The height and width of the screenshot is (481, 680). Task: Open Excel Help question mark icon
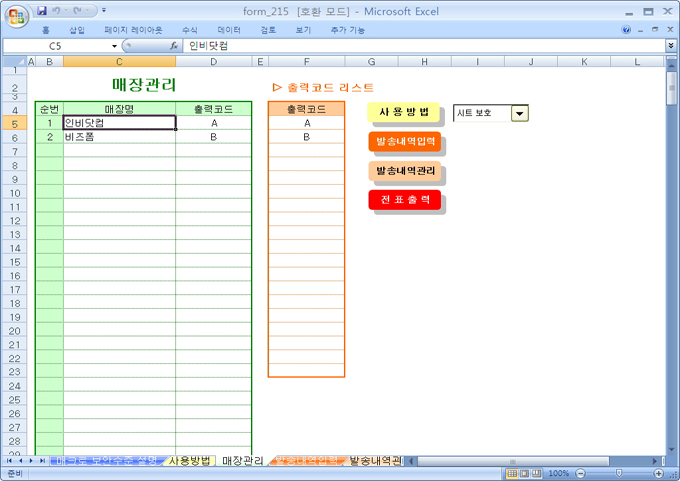[x=626, y=30]
